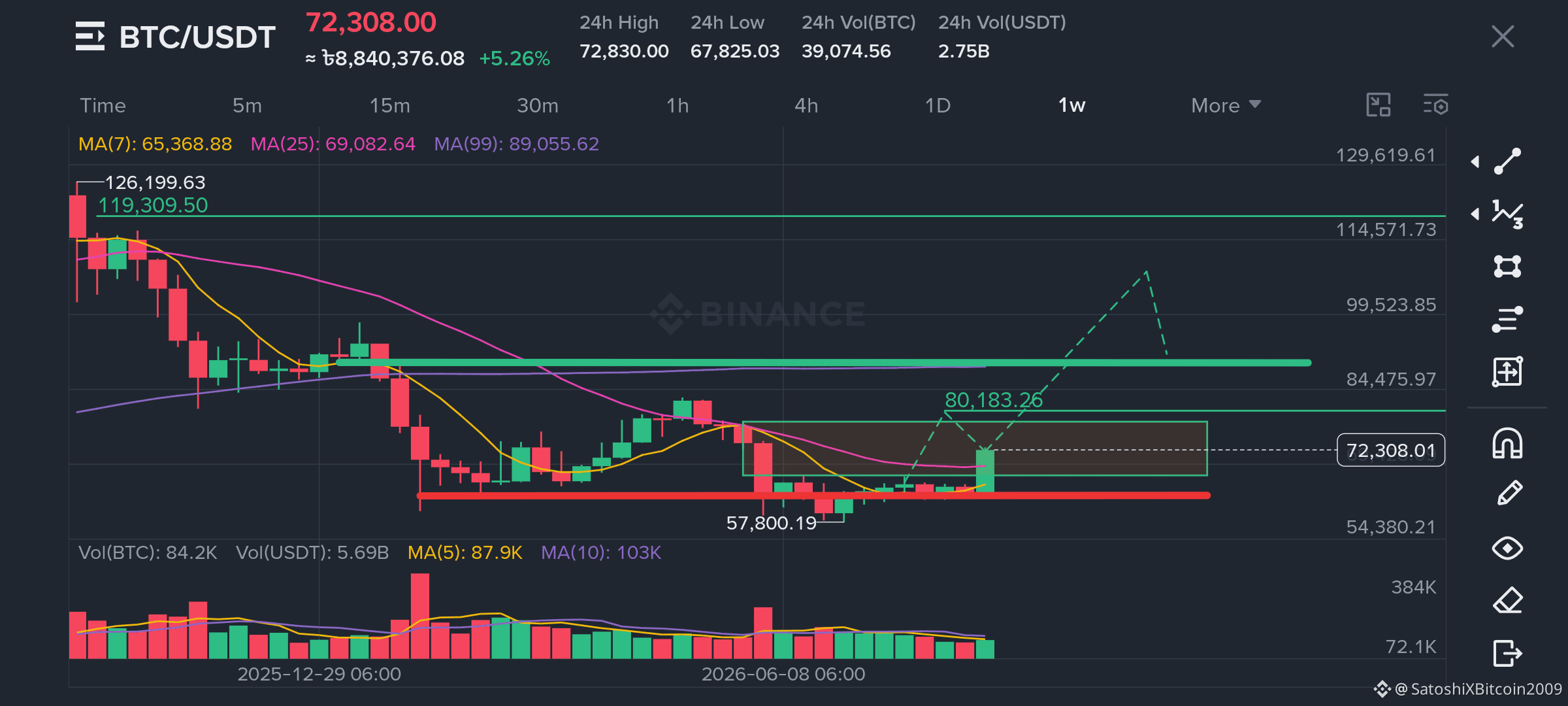Select the 5m timeframe
1568x706 pixels.
[x=247, y=105]
